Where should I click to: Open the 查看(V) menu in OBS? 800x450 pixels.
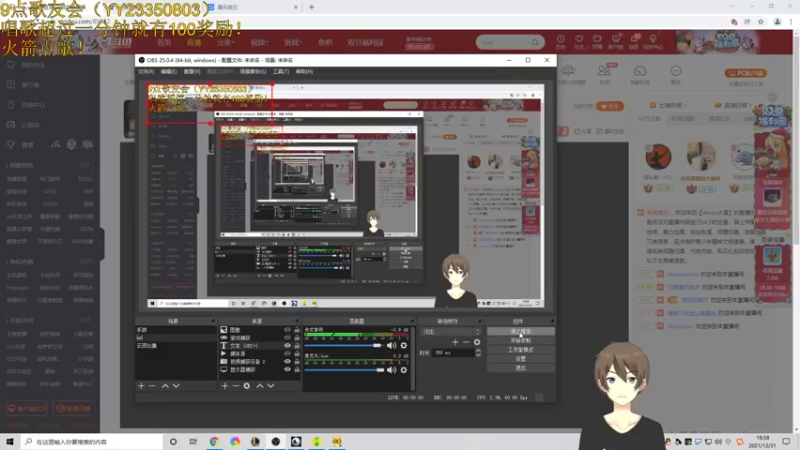click(192, 72)
